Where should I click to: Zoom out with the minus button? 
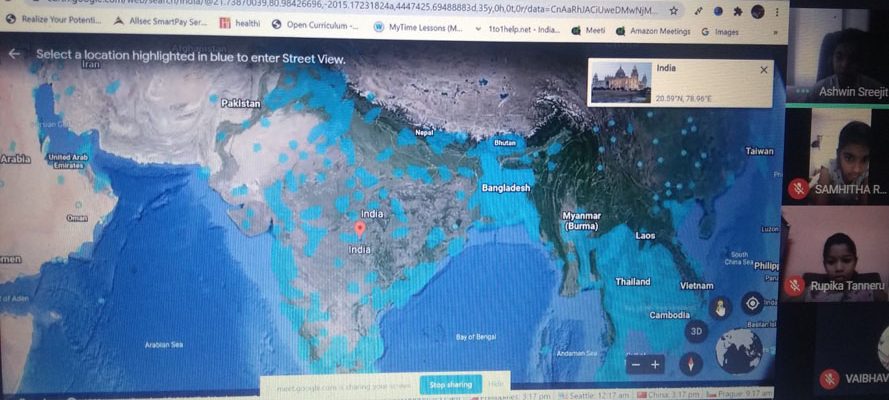[636, 364]
